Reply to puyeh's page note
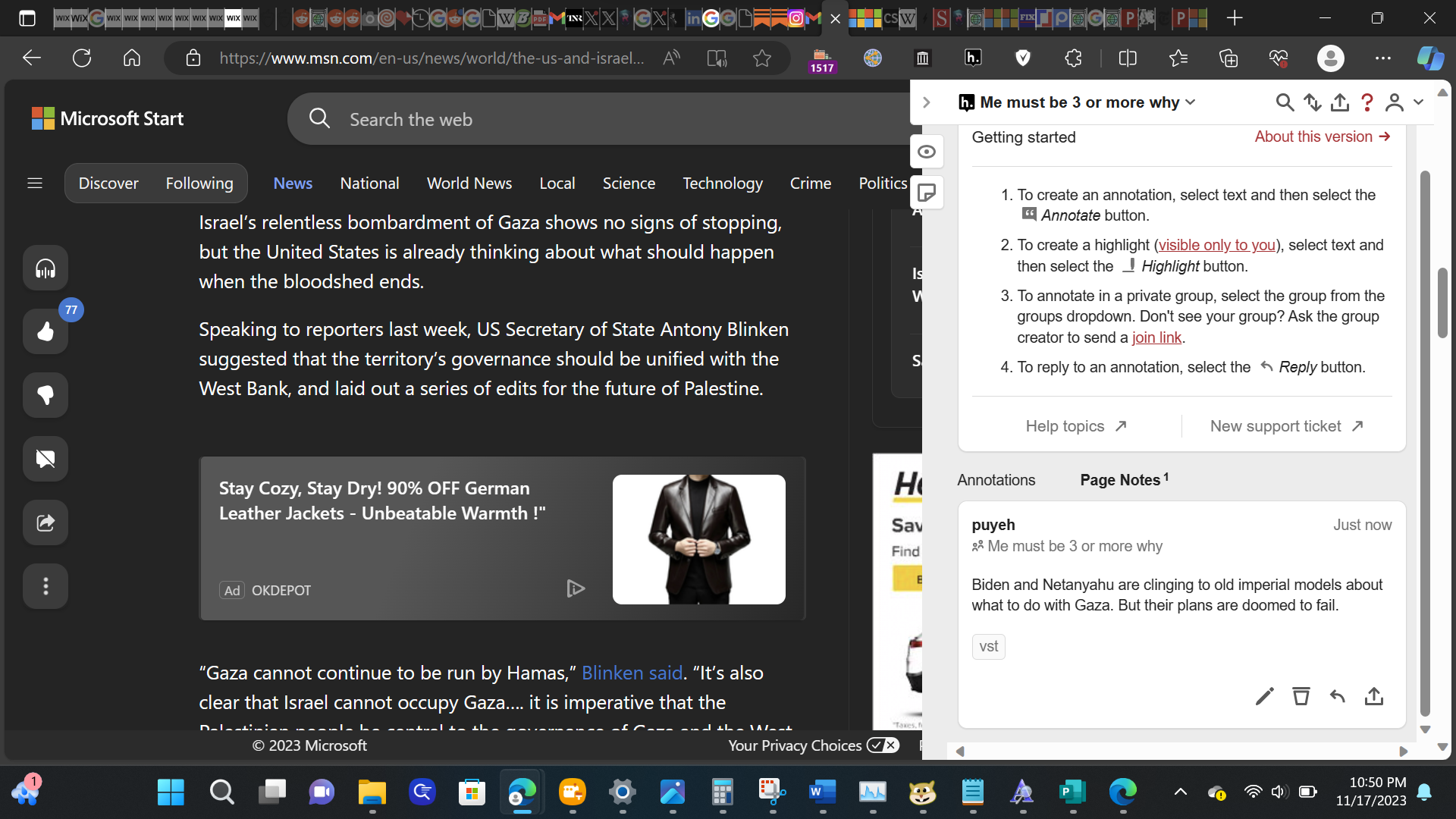Viewport: 1456px width, 819px height. coord(1338,696)
